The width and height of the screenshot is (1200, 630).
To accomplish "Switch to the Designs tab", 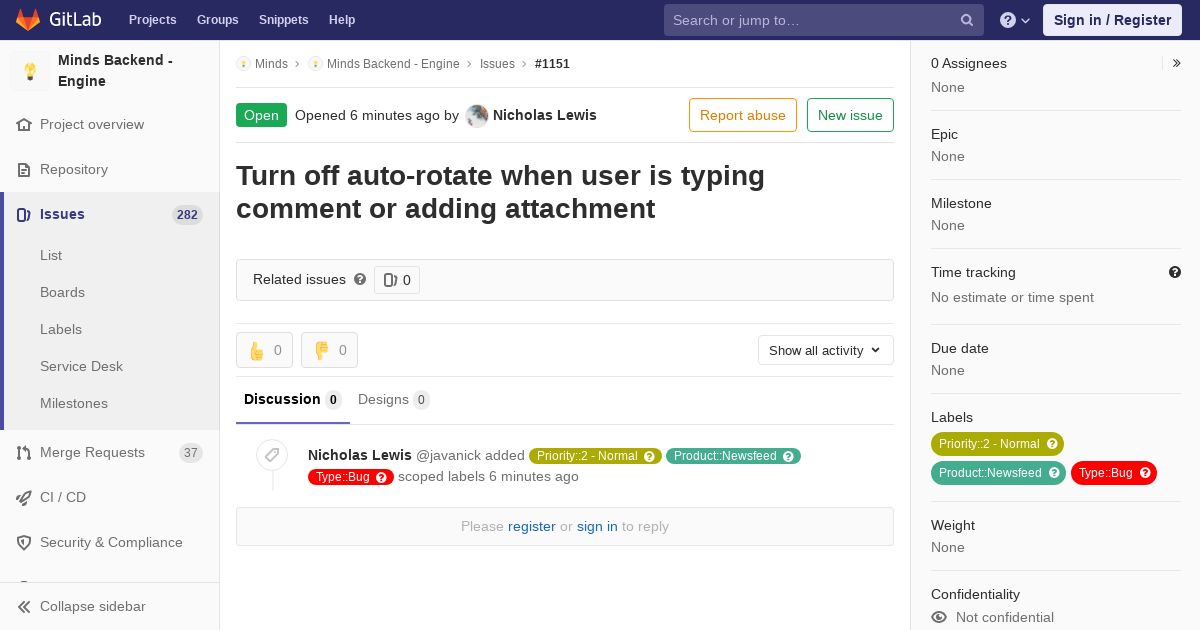I will click(394, 400).
